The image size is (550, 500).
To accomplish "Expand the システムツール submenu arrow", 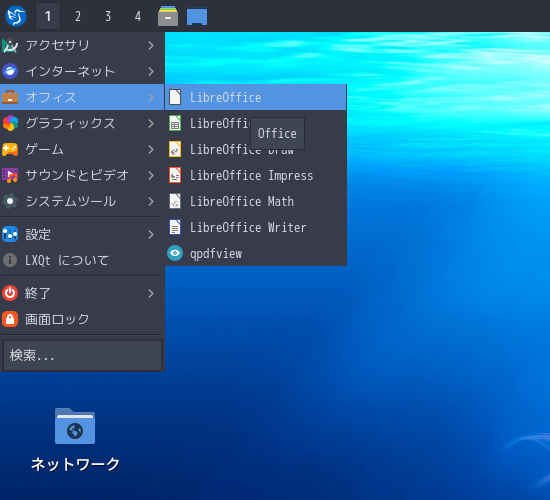I will 151,201.
